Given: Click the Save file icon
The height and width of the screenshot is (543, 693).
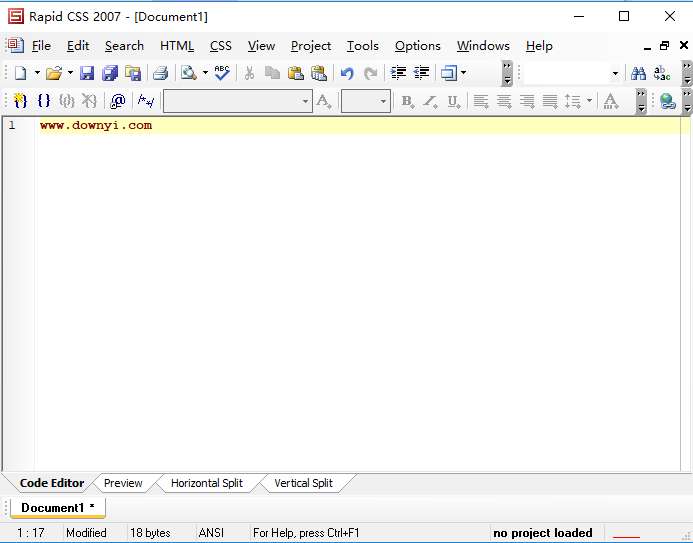Looking at the screenshot, I should pyautogui.click(x=87, y=73).
